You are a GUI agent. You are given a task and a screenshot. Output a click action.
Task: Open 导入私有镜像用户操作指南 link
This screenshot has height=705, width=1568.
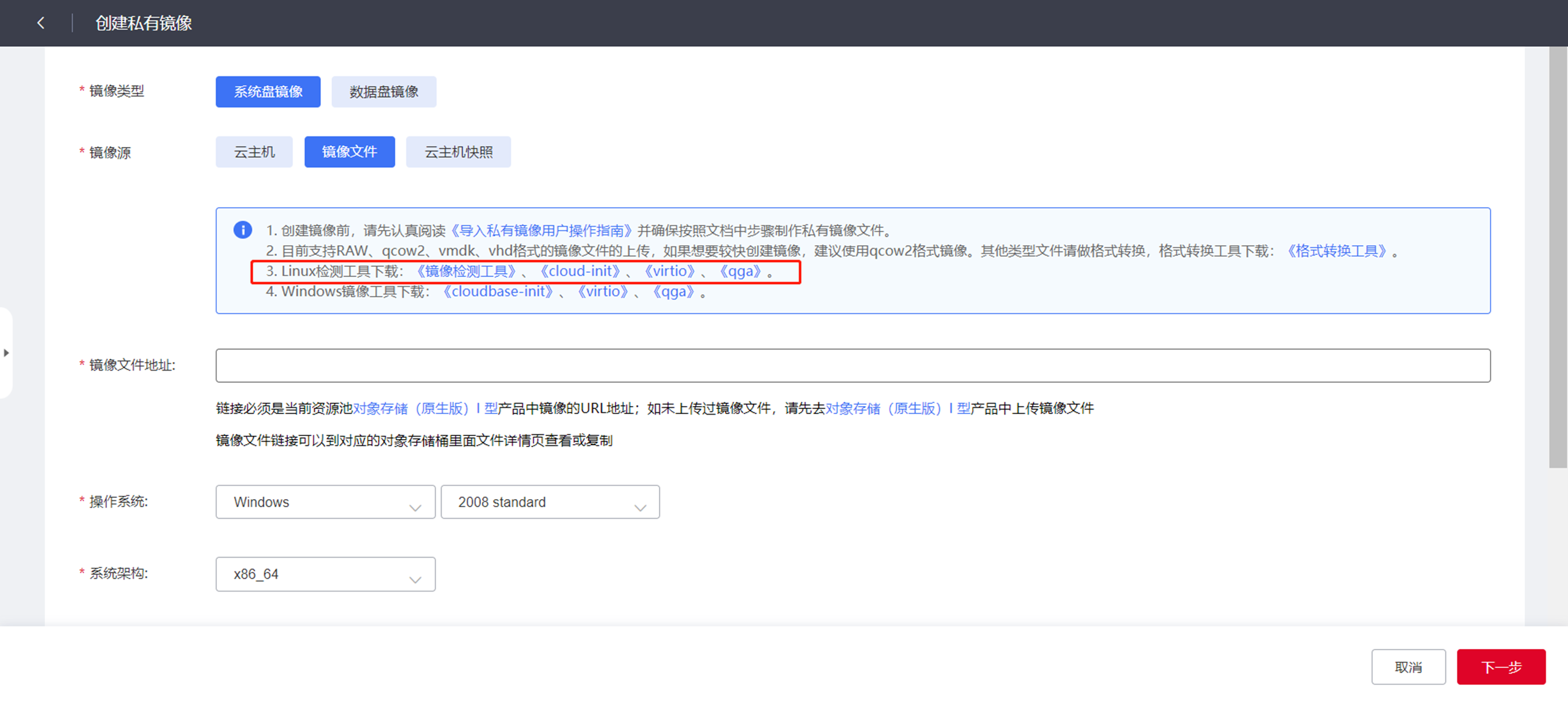(541, 230)
